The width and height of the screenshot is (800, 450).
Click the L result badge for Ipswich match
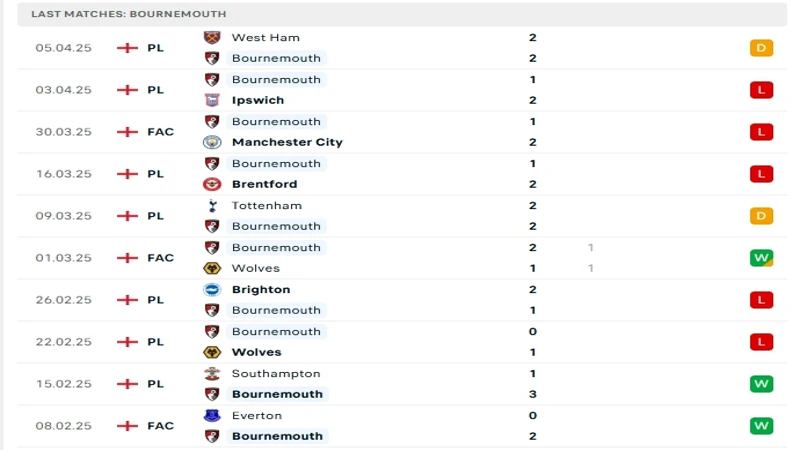click(x=761, y=90)
